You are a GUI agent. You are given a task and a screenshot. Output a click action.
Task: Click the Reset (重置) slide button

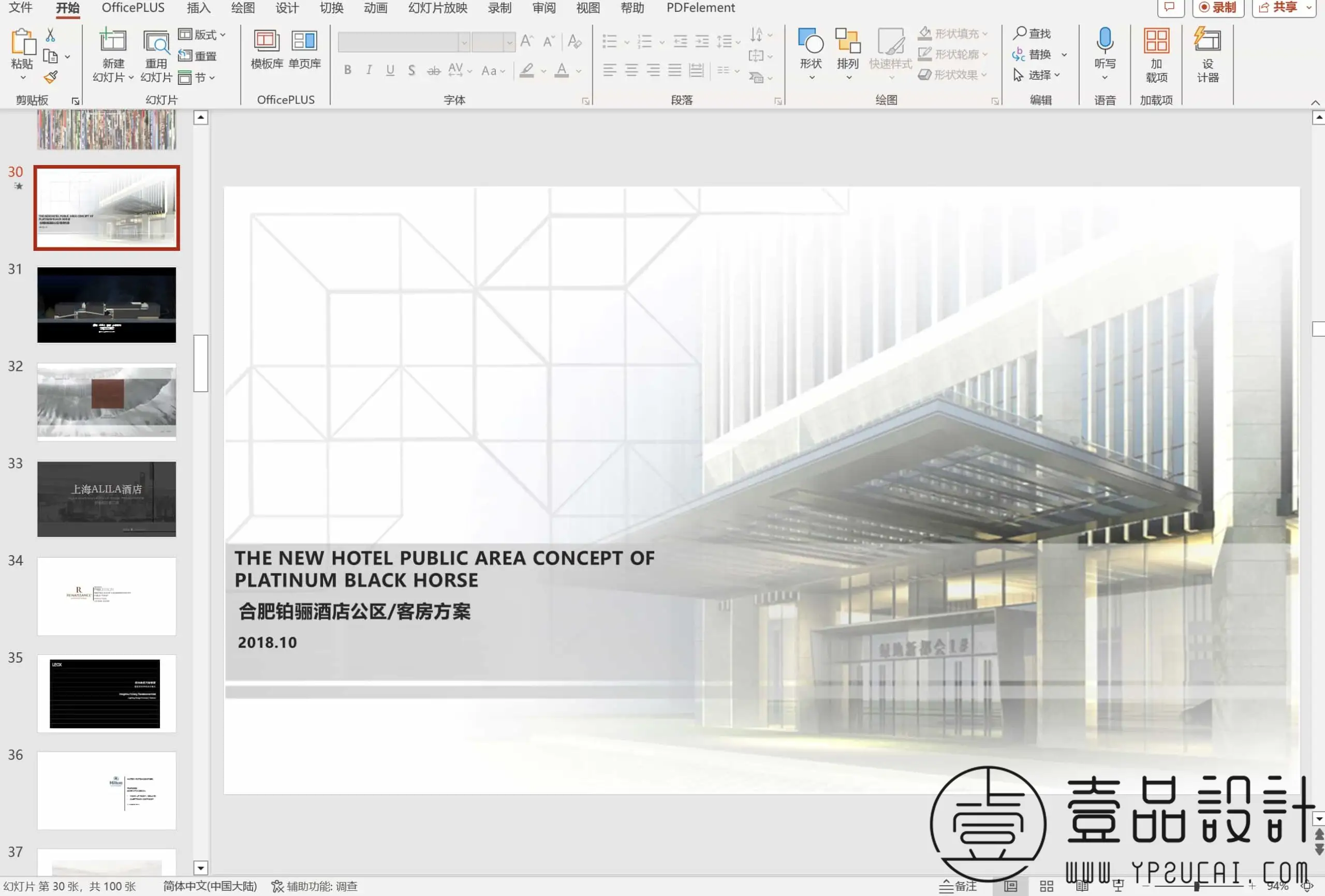pos(197,56)
